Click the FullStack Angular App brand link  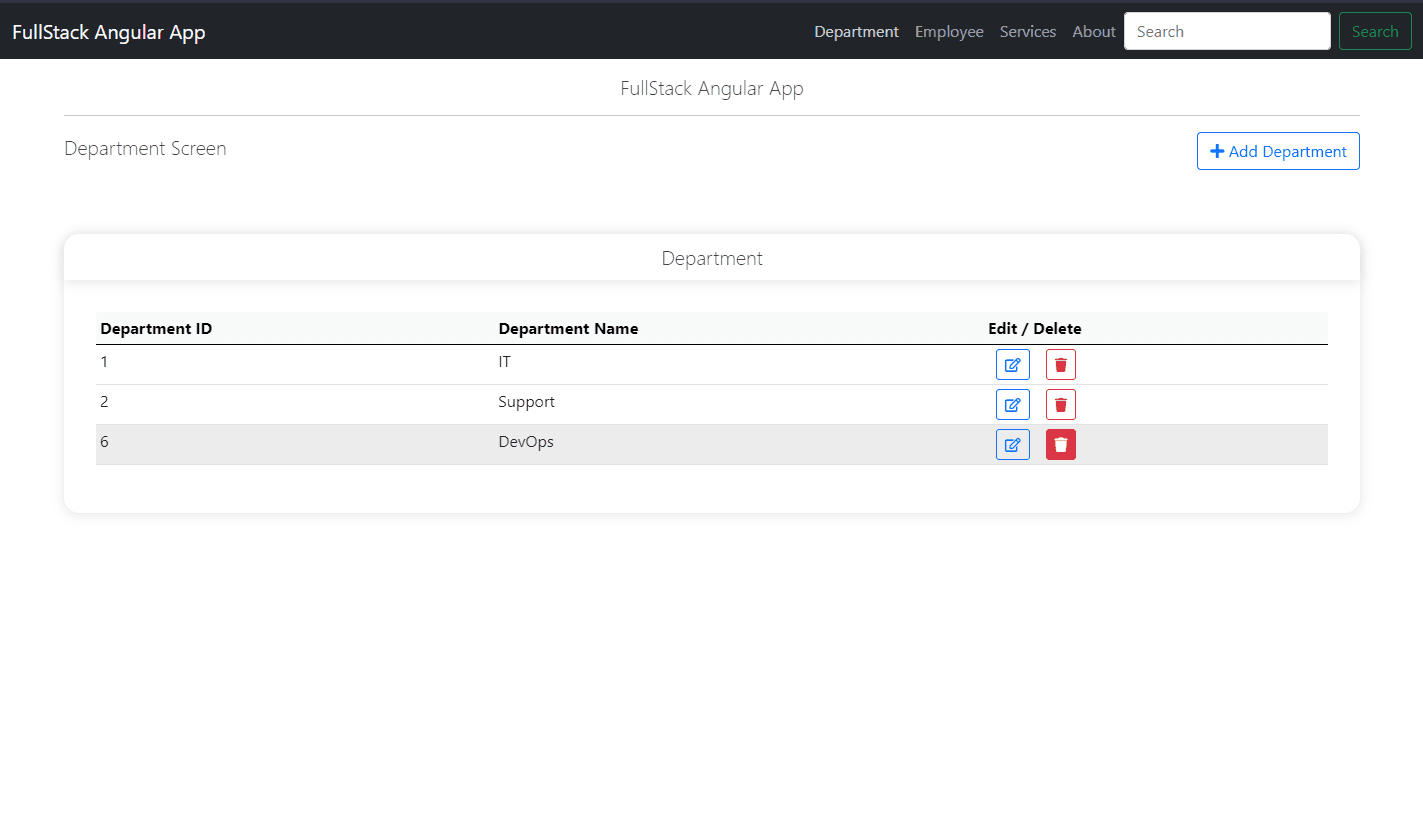point(108,31)
